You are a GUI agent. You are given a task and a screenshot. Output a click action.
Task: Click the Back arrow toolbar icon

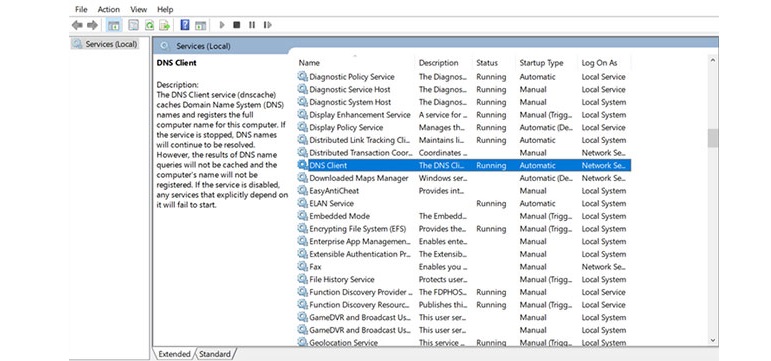(x=77, y=25)
